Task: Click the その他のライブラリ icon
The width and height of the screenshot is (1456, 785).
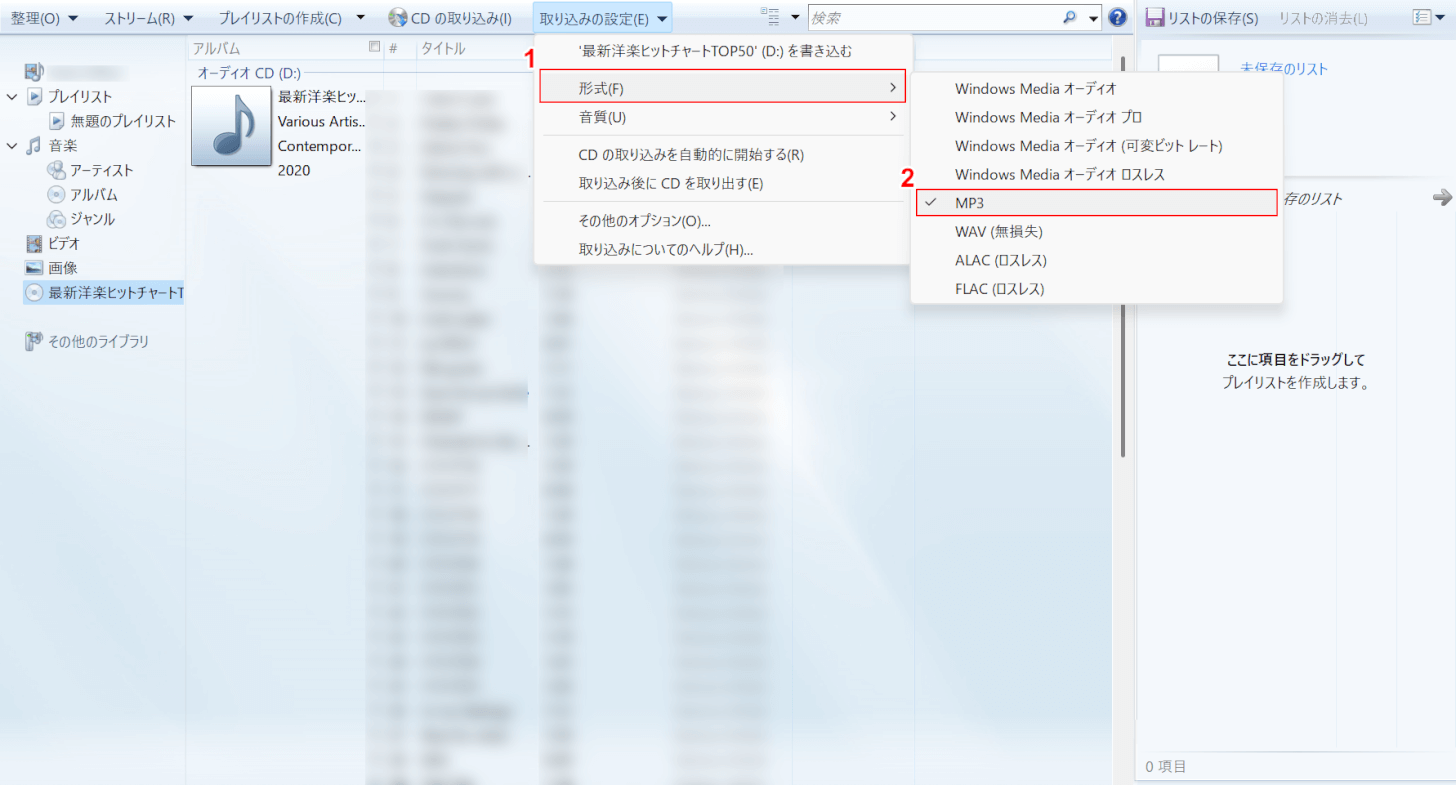Action: pyautogui.click(x=34, y=341)
